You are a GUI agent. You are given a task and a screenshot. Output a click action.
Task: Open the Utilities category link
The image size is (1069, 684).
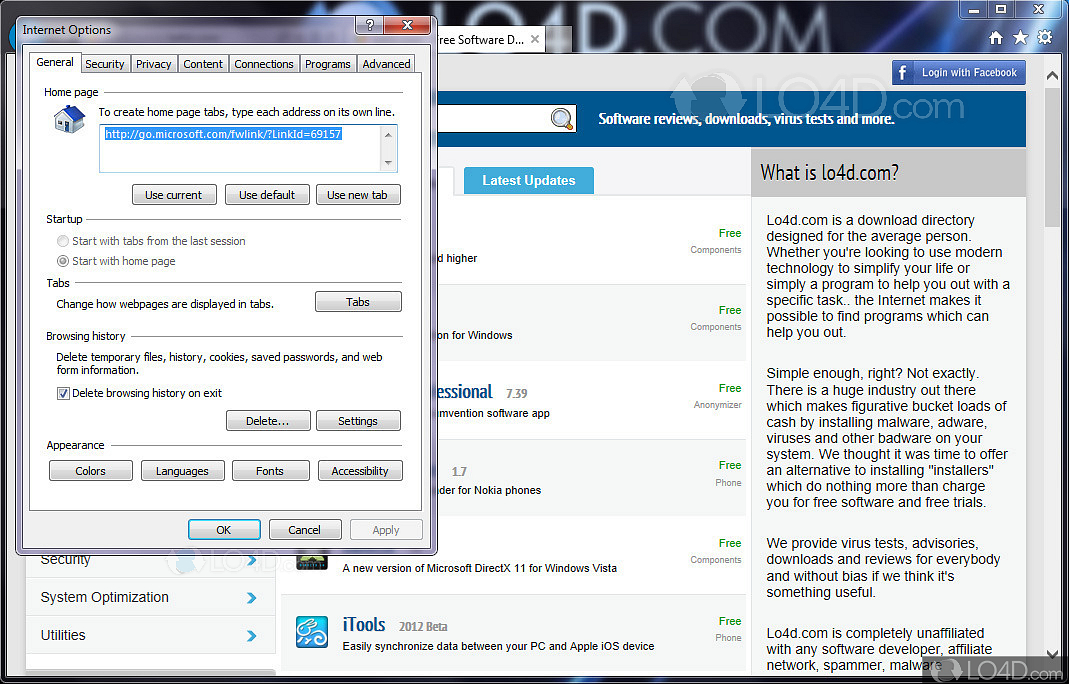[63, 636]
